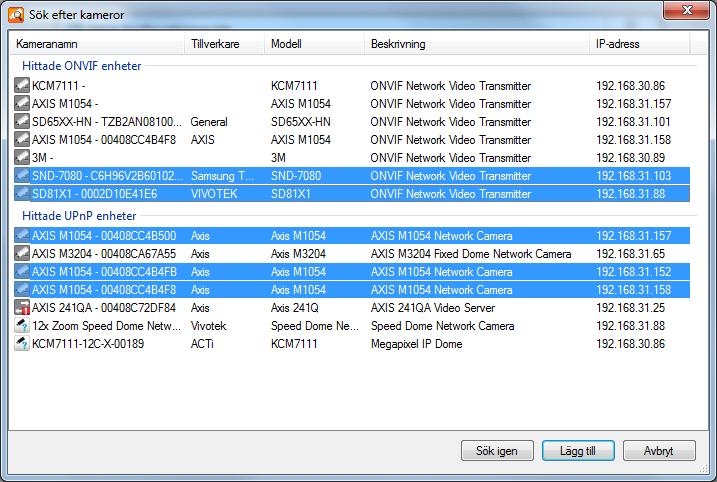Image resolution: width=717 pixels, height=482 pixels.
Task: Select the KCM7111 - camera name
Action: coord(59,86)
